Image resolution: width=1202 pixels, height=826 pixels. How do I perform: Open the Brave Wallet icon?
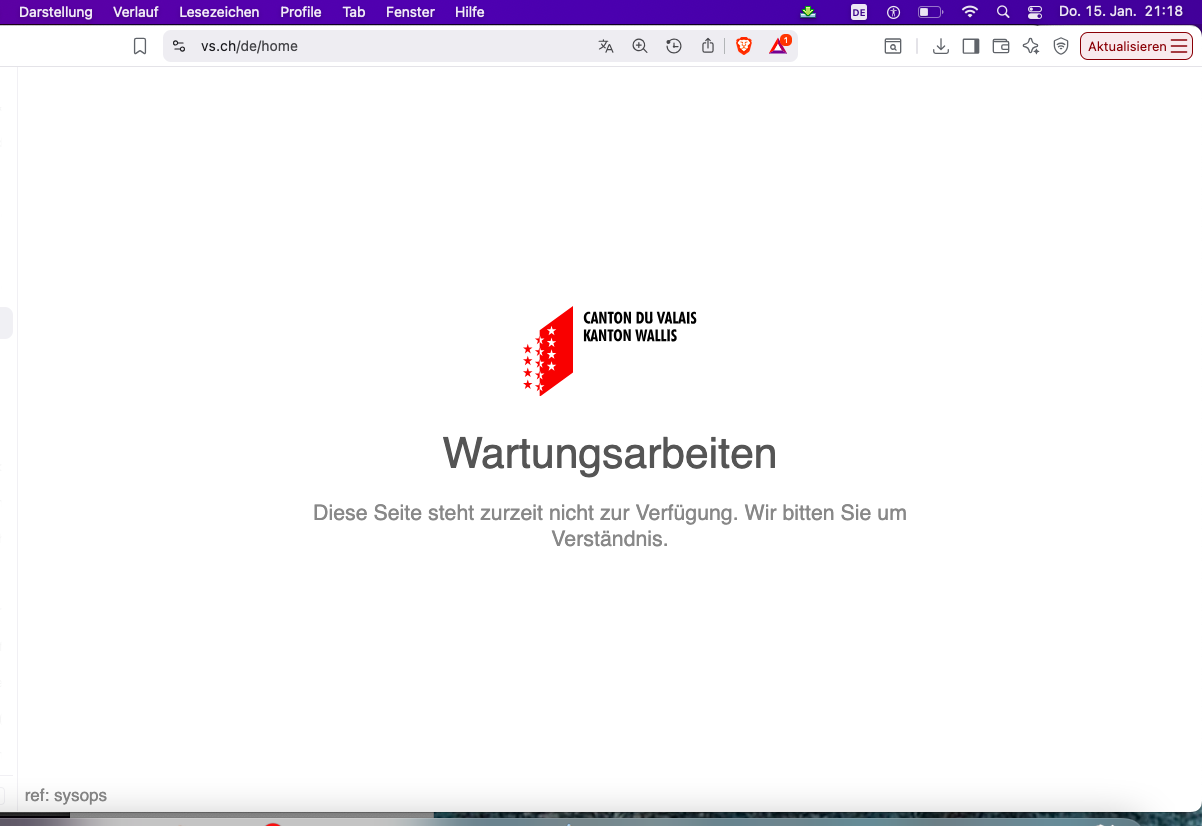pyautogui.click(x=1000, y=46)
